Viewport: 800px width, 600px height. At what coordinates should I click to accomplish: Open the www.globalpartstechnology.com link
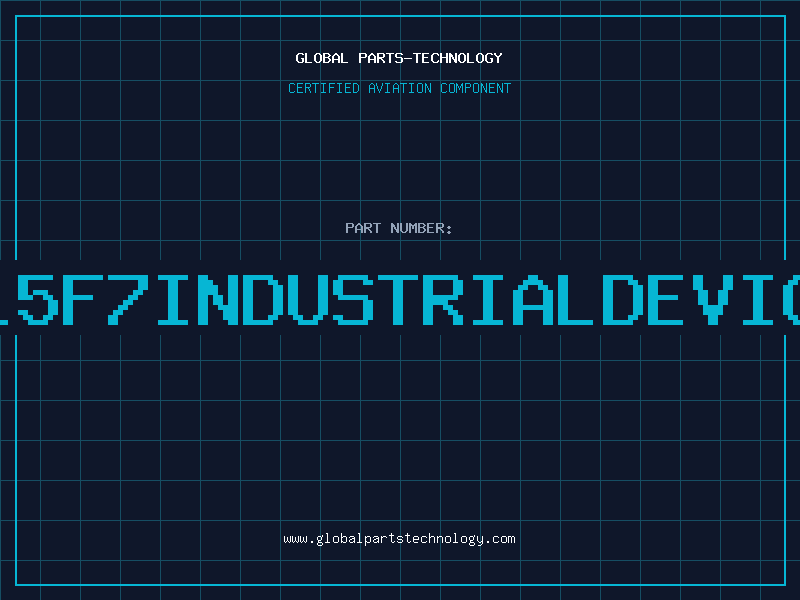399,539
